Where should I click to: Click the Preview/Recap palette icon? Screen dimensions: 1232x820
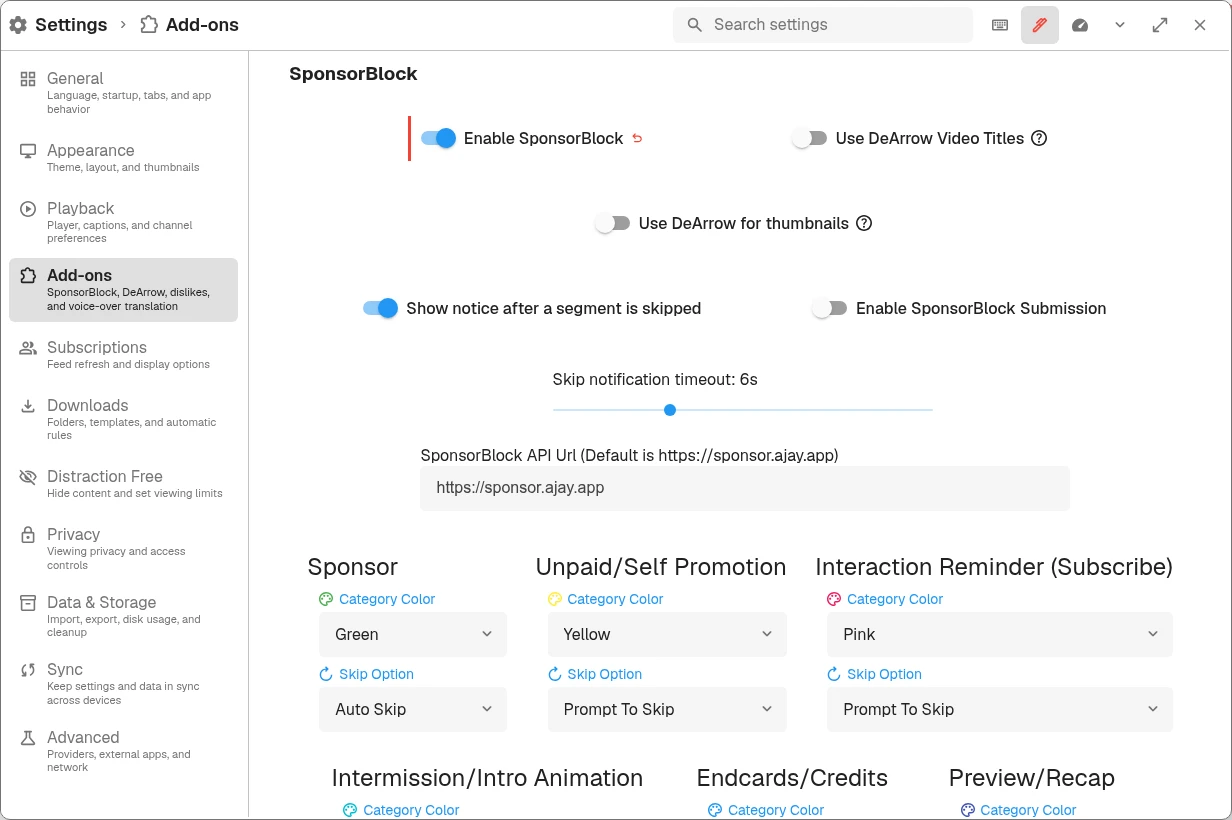967,810
